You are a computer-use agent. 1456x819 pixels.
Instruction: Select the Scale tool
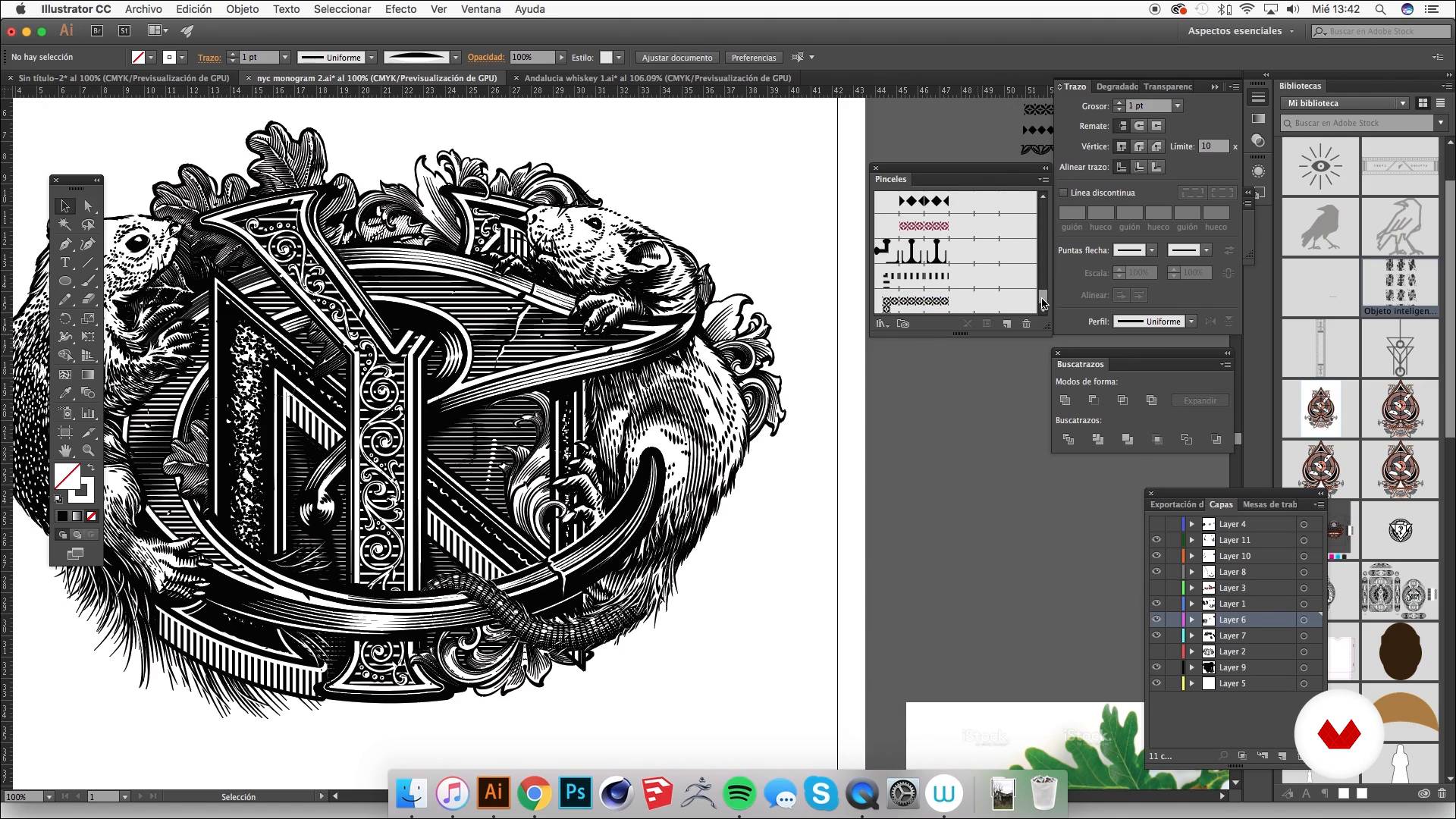[x=88, y=318]
